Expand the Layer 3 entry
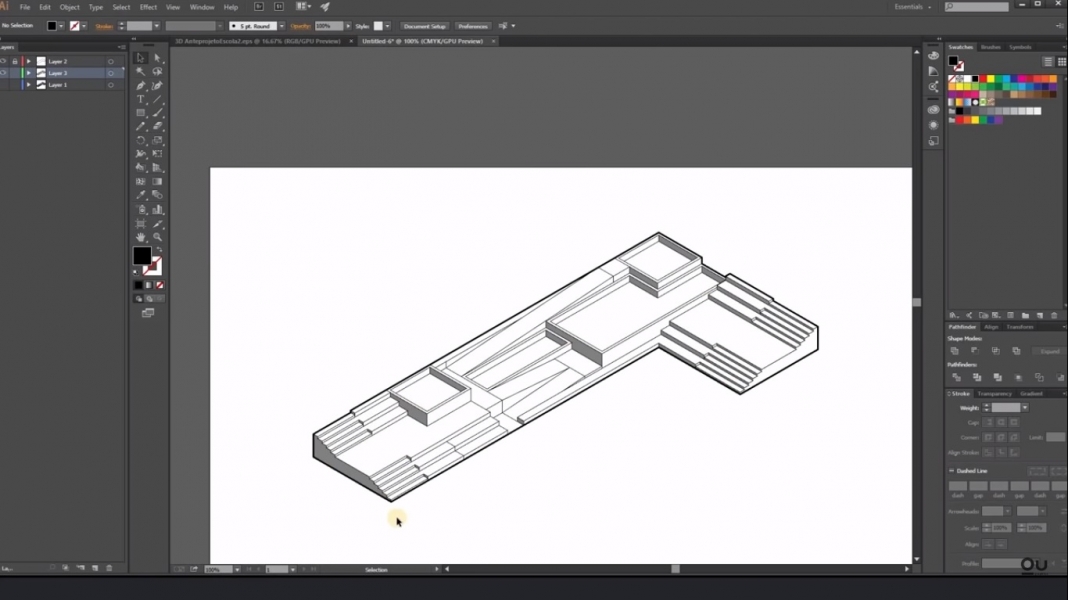This screenshot has height=600, width=1068. [28, 72]
